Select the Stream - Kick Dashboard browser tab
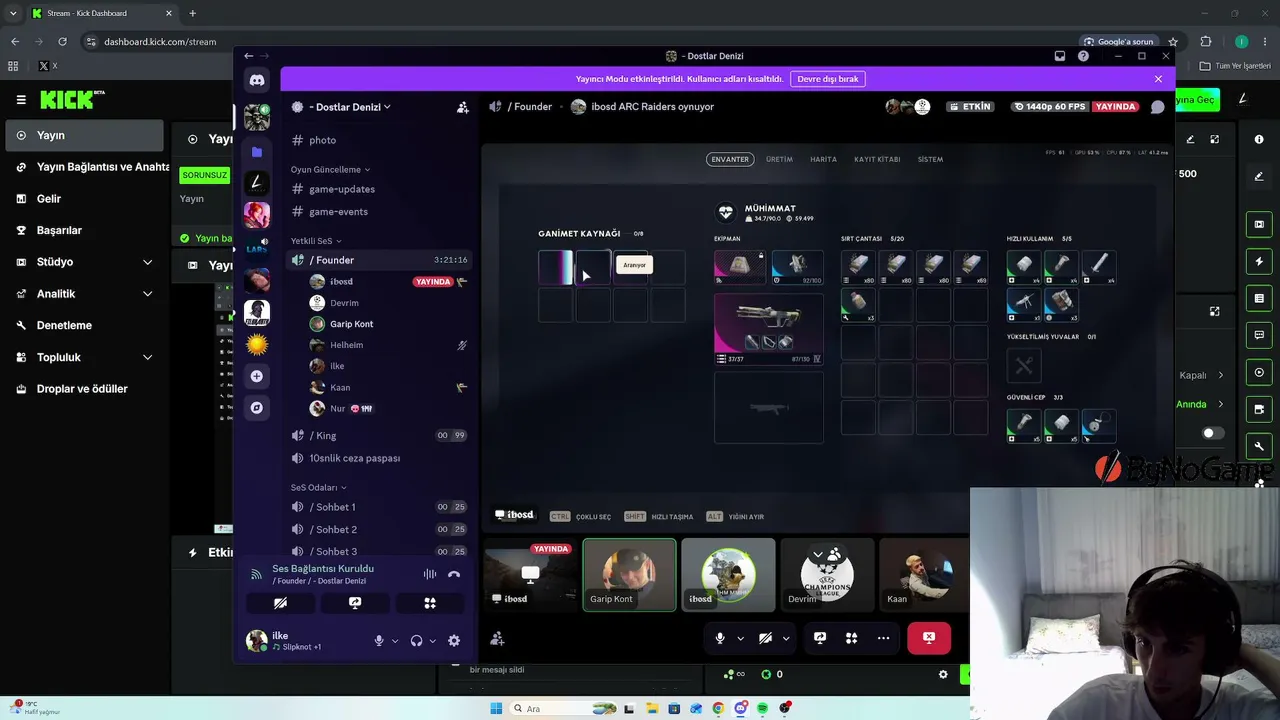Screen dimensions: 1280x720 (x=101, y=13)
